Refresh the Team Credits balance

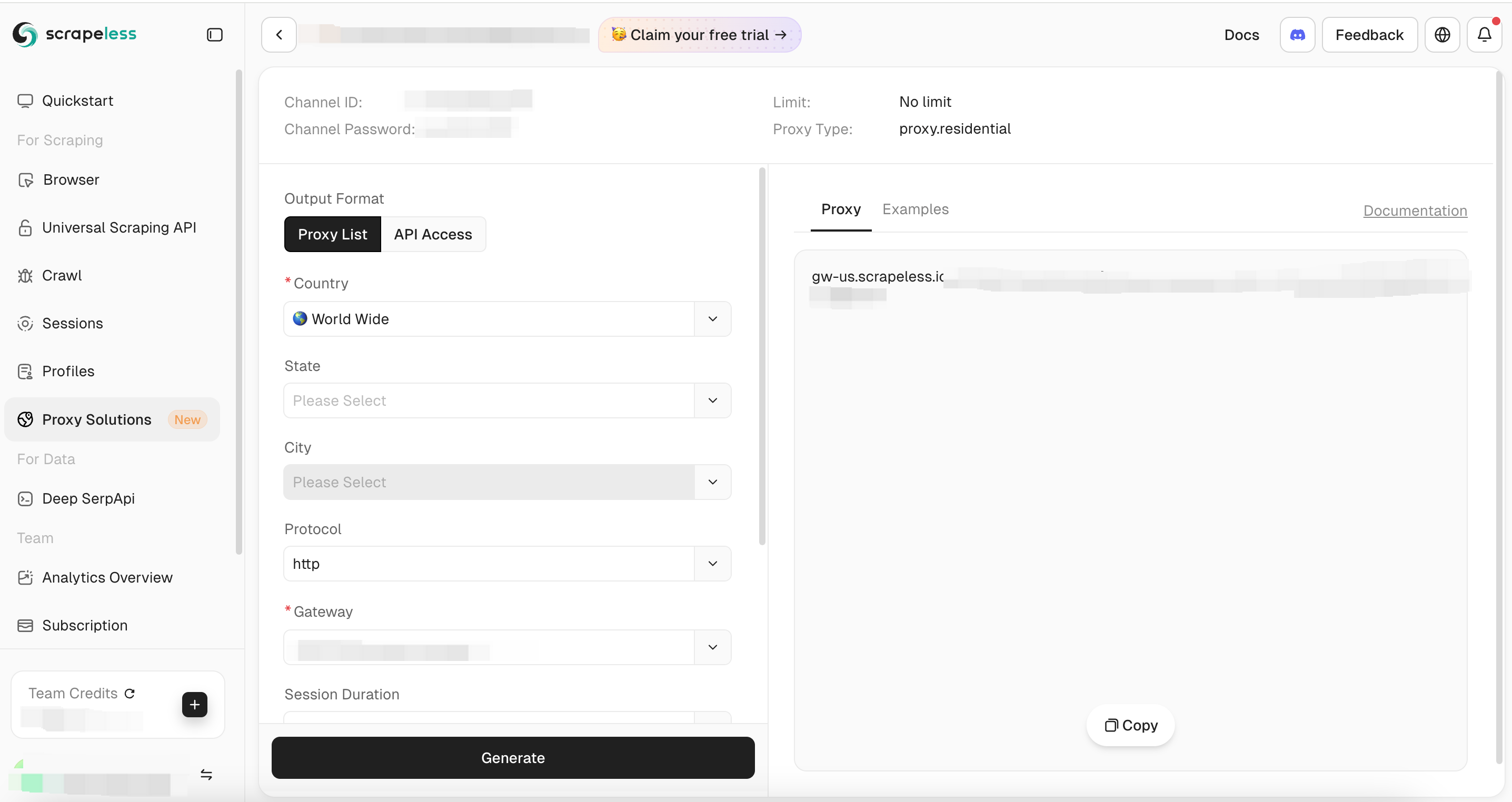coord(129,694)
